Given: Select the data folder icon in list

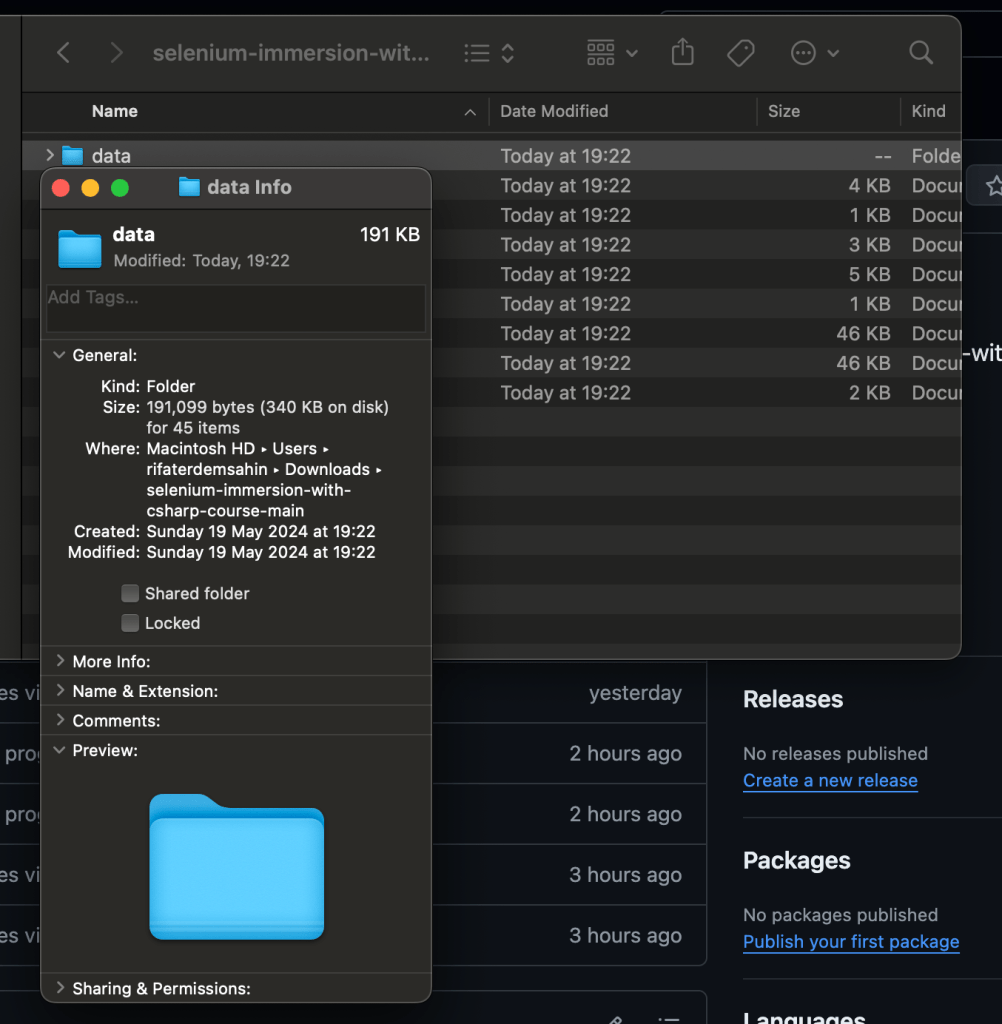Looking at the screenshot, I should click(x=73, y=155).
